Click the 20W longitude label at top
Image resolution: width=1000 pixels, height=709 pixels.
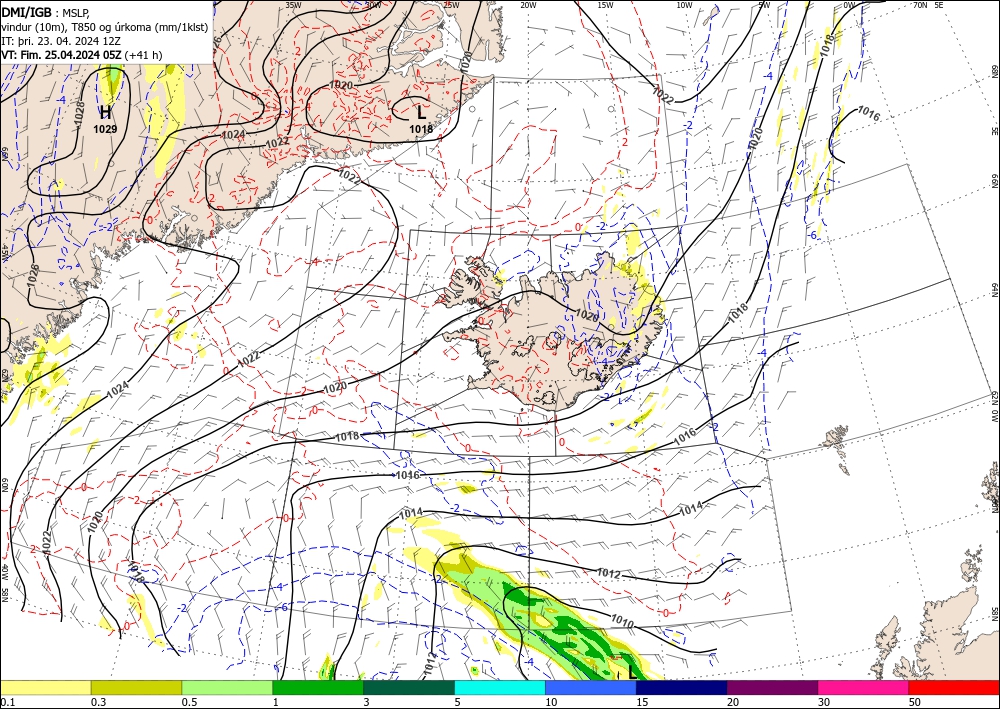(527, 5)
